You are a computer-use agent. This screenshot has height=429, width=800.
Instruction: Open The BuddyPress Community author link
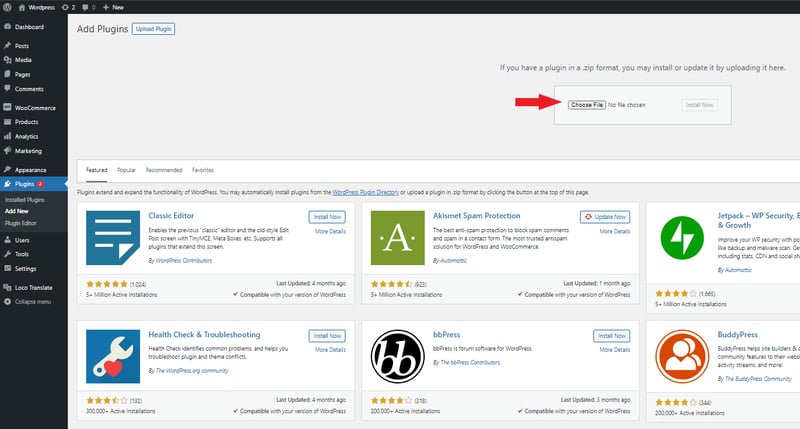(x=758, y=379)
